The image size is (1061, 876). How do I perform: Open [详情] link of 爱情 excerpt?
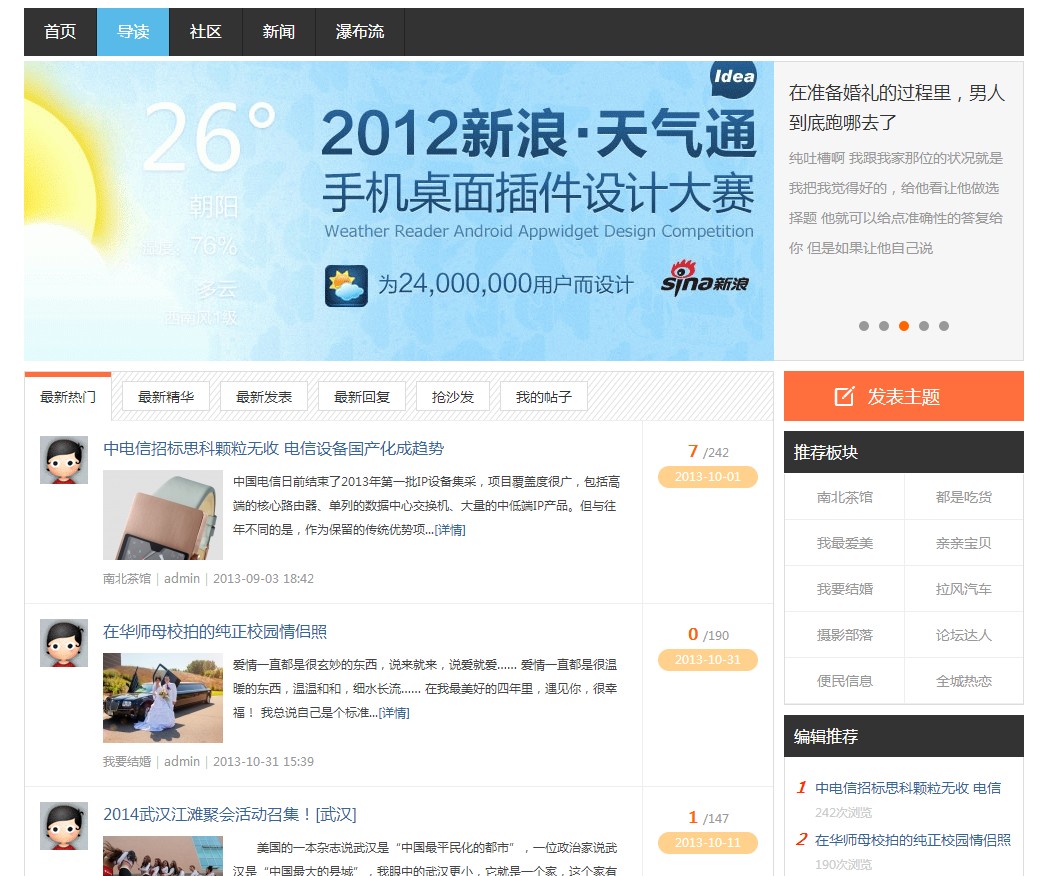pos(394,713)
